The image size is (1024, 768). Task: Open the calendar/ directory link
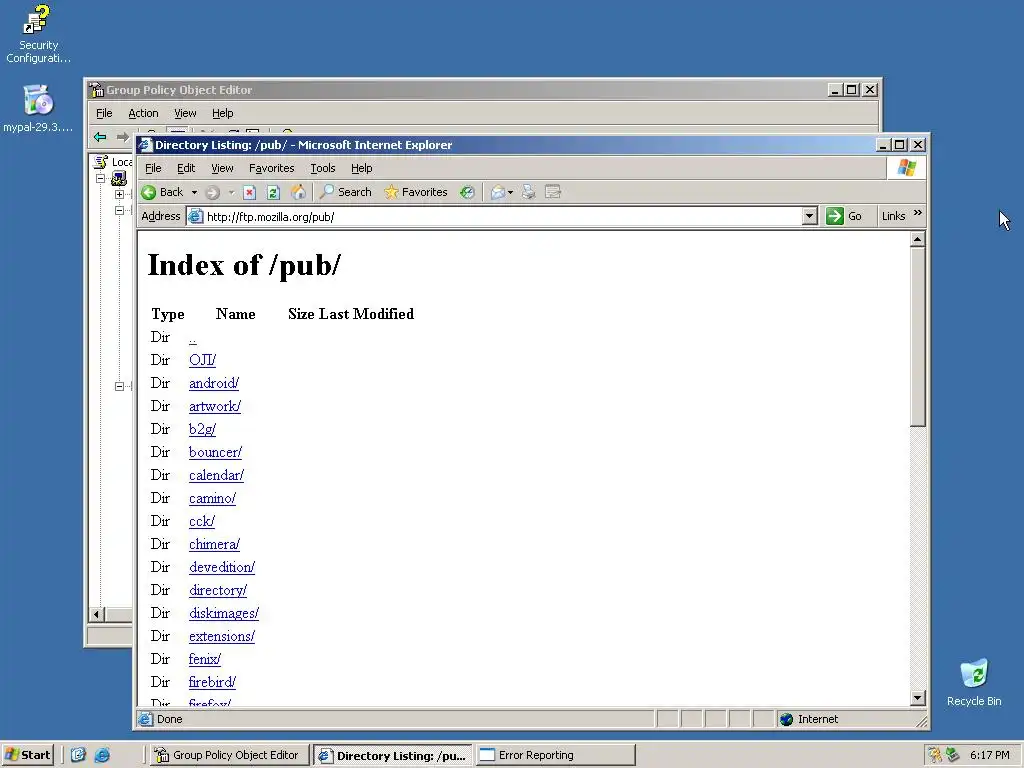(216, 475)
